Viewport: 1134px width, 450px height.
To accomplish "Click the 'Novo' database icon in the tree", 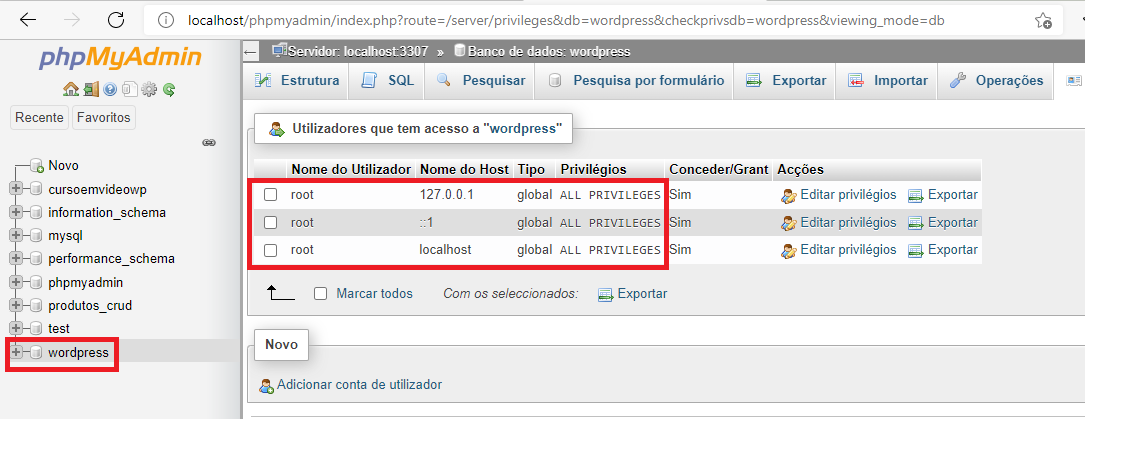I will pos(38,166).
